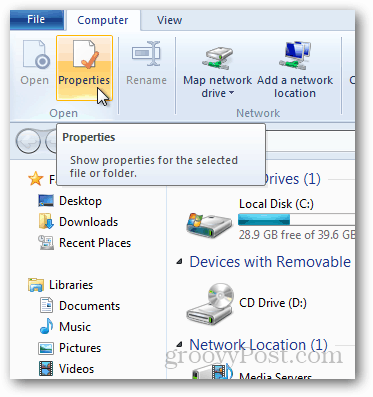Image resolution: width=373 pixels, height=397 pixels.
Task: Switch to the Computer ribbon tab
Action: [x=103, y=20]
